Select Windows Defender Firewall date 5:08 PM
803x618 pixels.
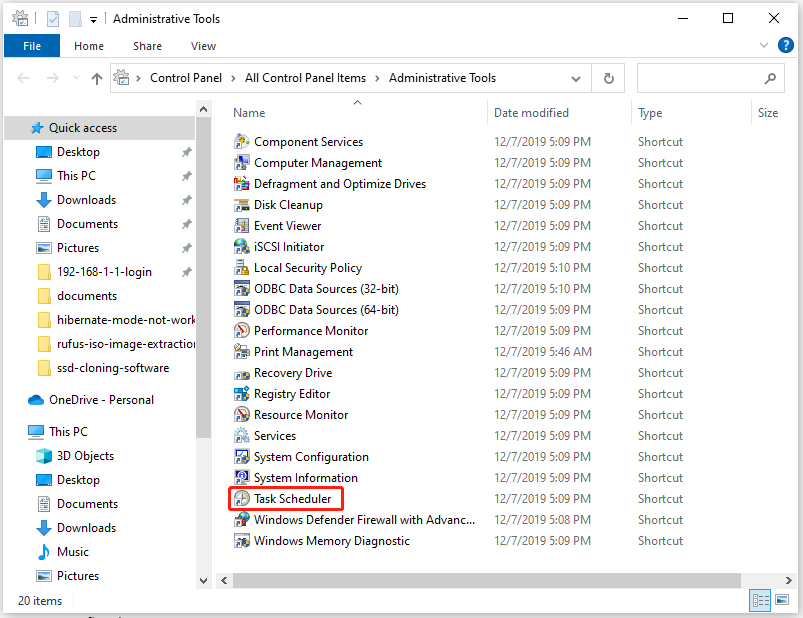542,520
